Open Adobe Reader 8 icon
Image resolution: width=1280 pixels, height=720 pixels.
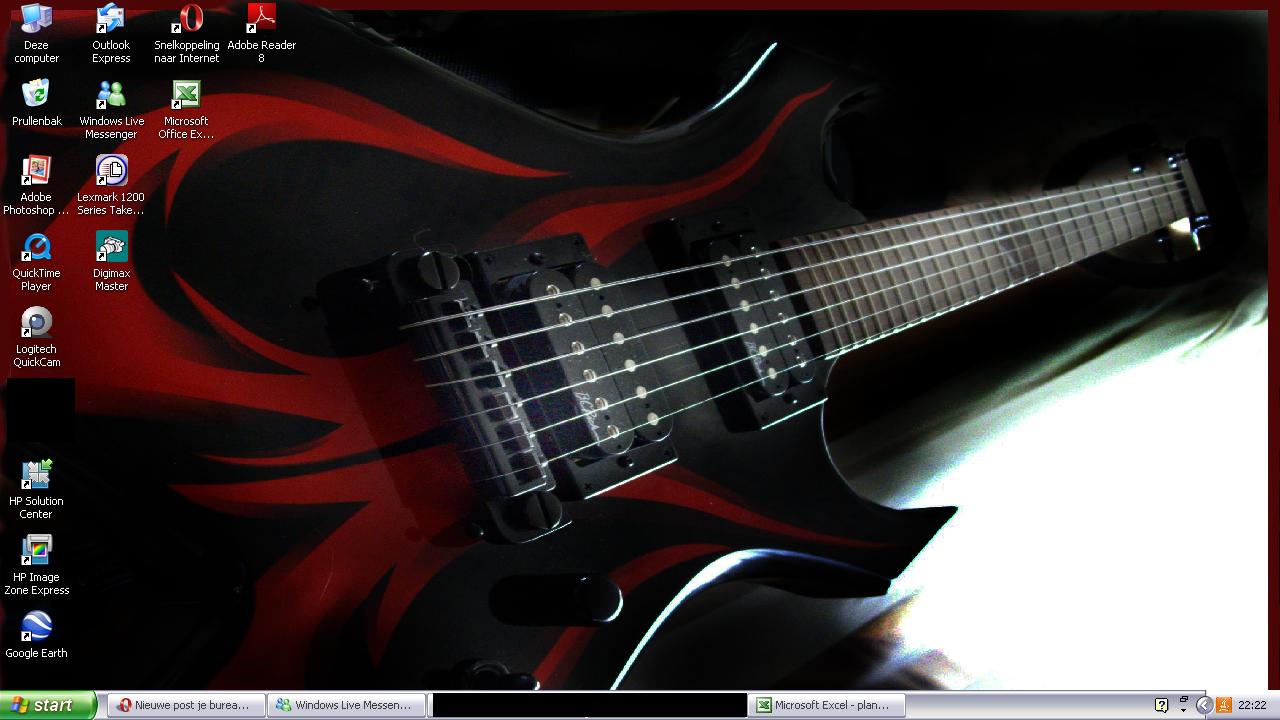click(x=261, y=20)
